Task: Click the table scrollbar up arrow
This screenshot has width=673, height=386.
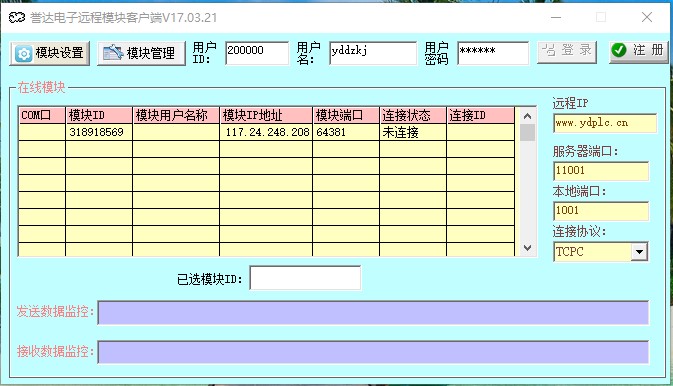Action: (x=527, y=116)
